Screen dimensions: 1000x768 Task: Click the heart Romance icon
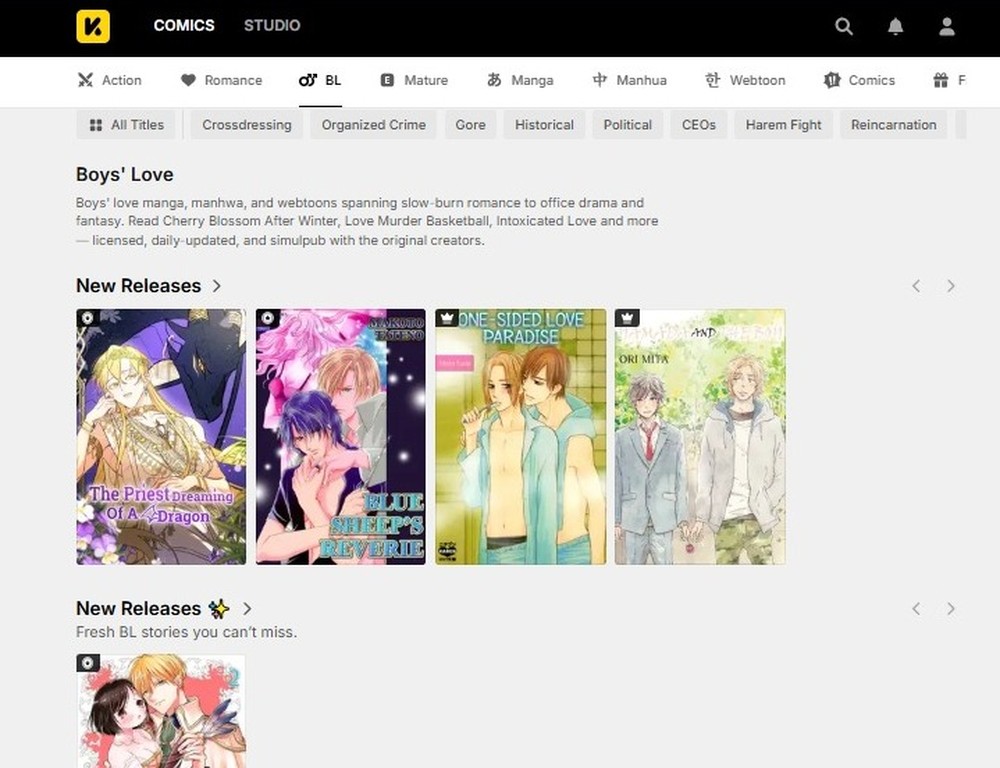point(188,80)
